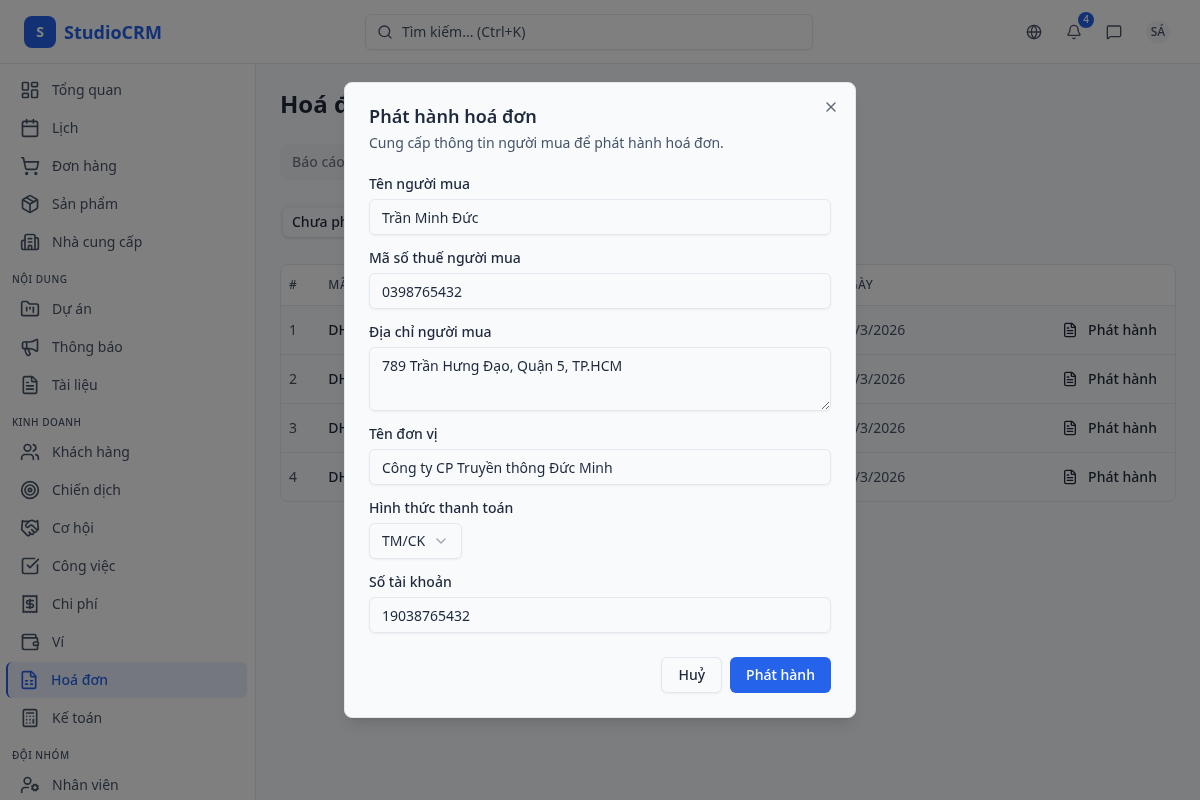Screen dimensions: 1200x800
Task: Open the notifications bell
Action: pyautogui.click(x=1074, y=32)
